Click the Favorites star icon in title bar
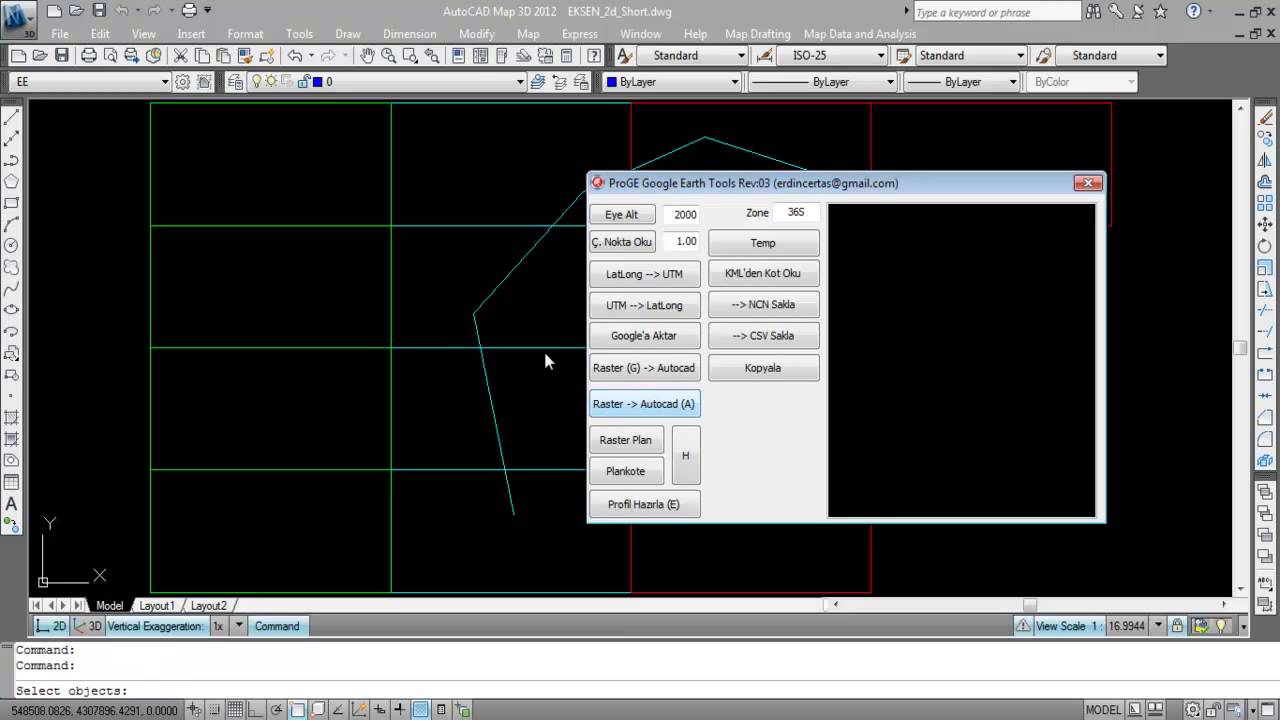Image resolution: width=1280 pixels, height=720 pixels. tap(1160, 12)
